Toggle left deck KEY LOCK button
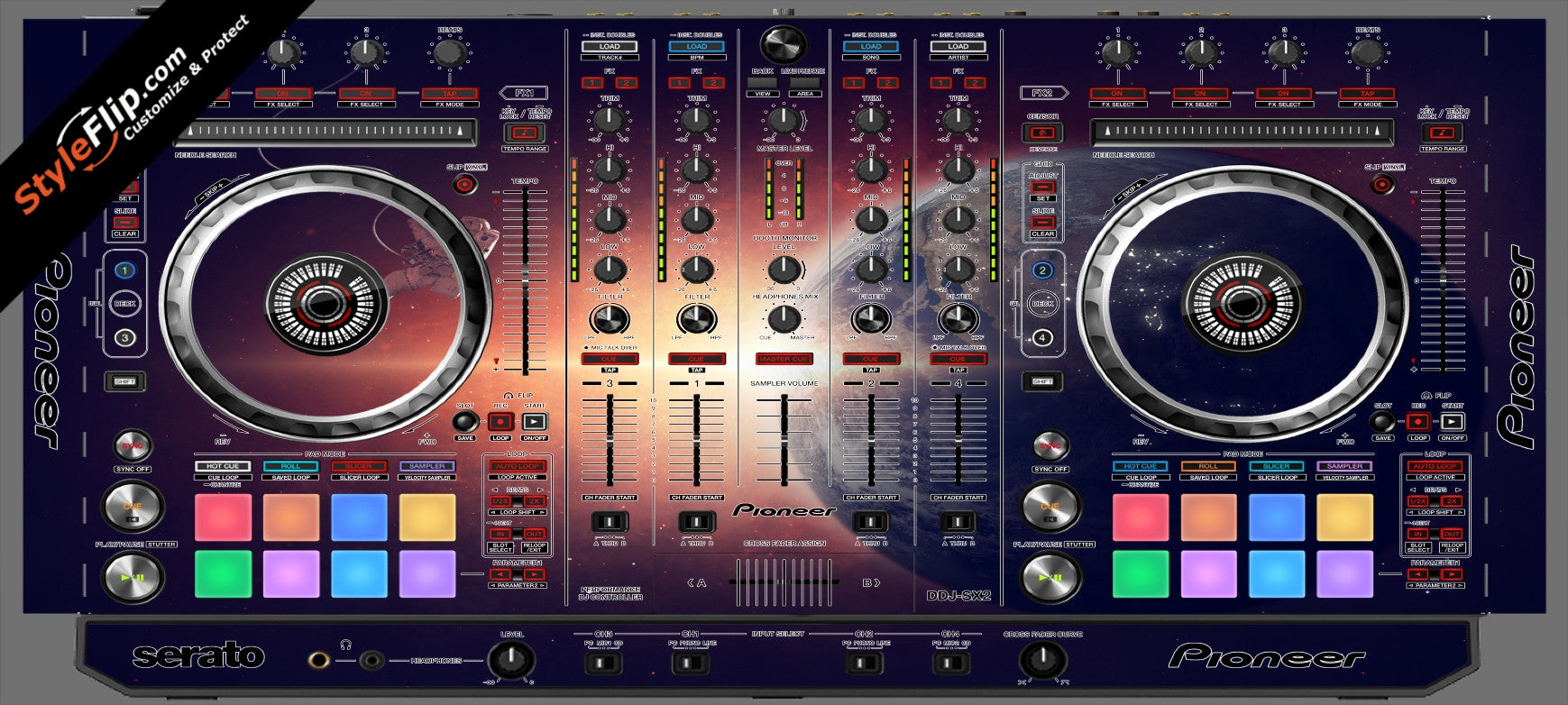The height and width of the screenshot is (705, 1568). click(x=524, y=133)
